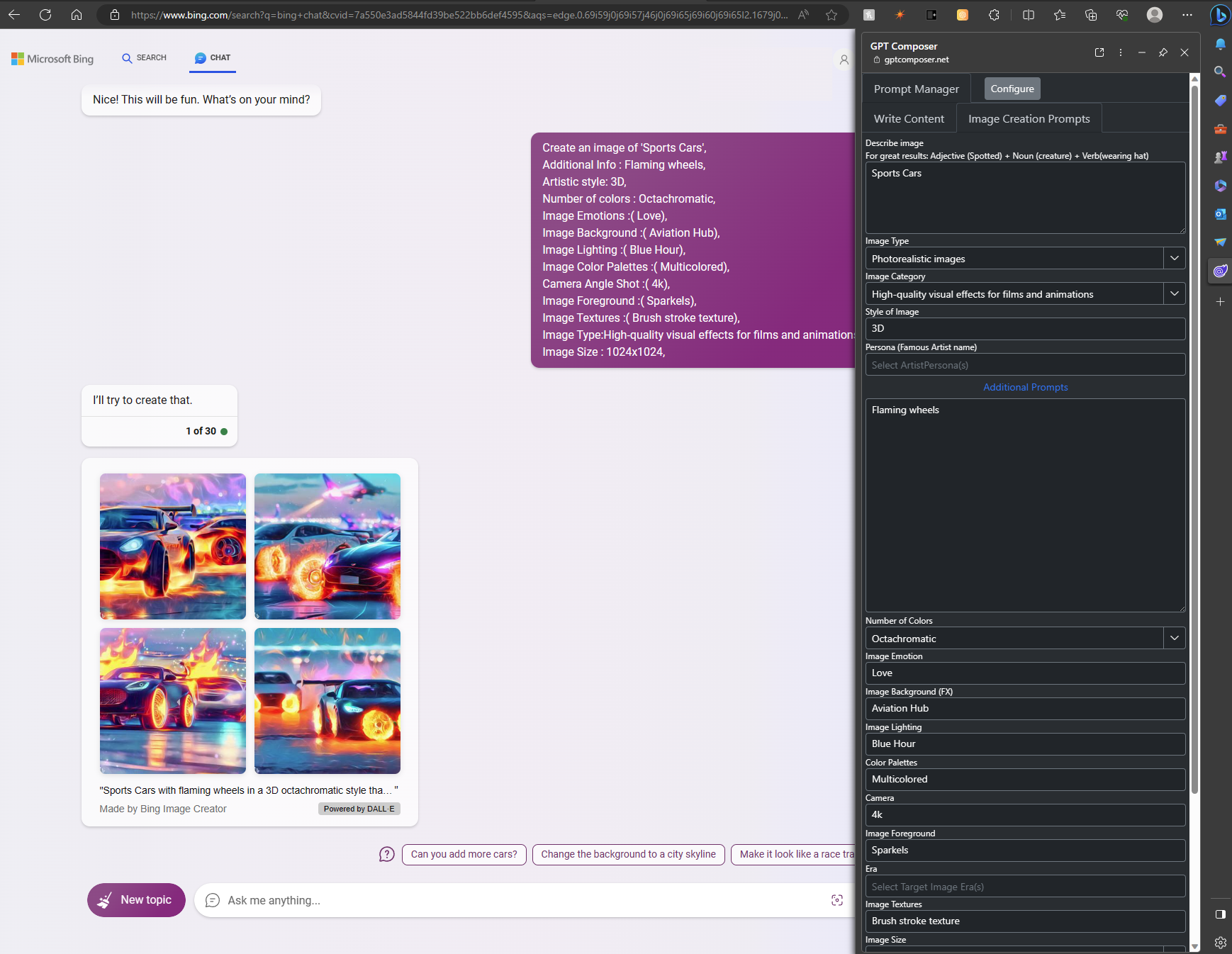
Task: Pin the GPT Composer sidebar panel
Action: click(x=1163, y=52)
